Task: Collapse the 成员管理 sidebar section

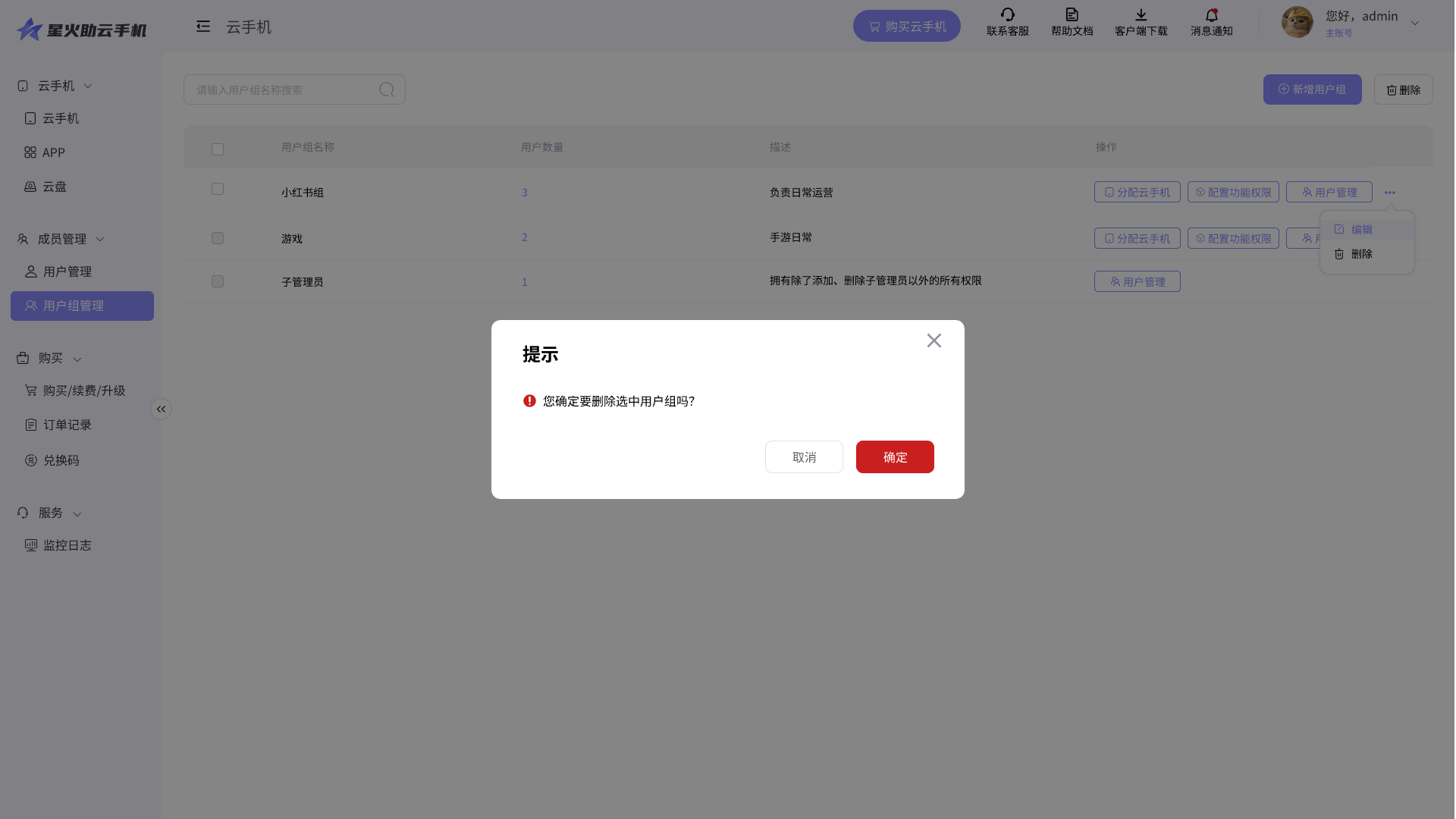Action: pos(100,239)
